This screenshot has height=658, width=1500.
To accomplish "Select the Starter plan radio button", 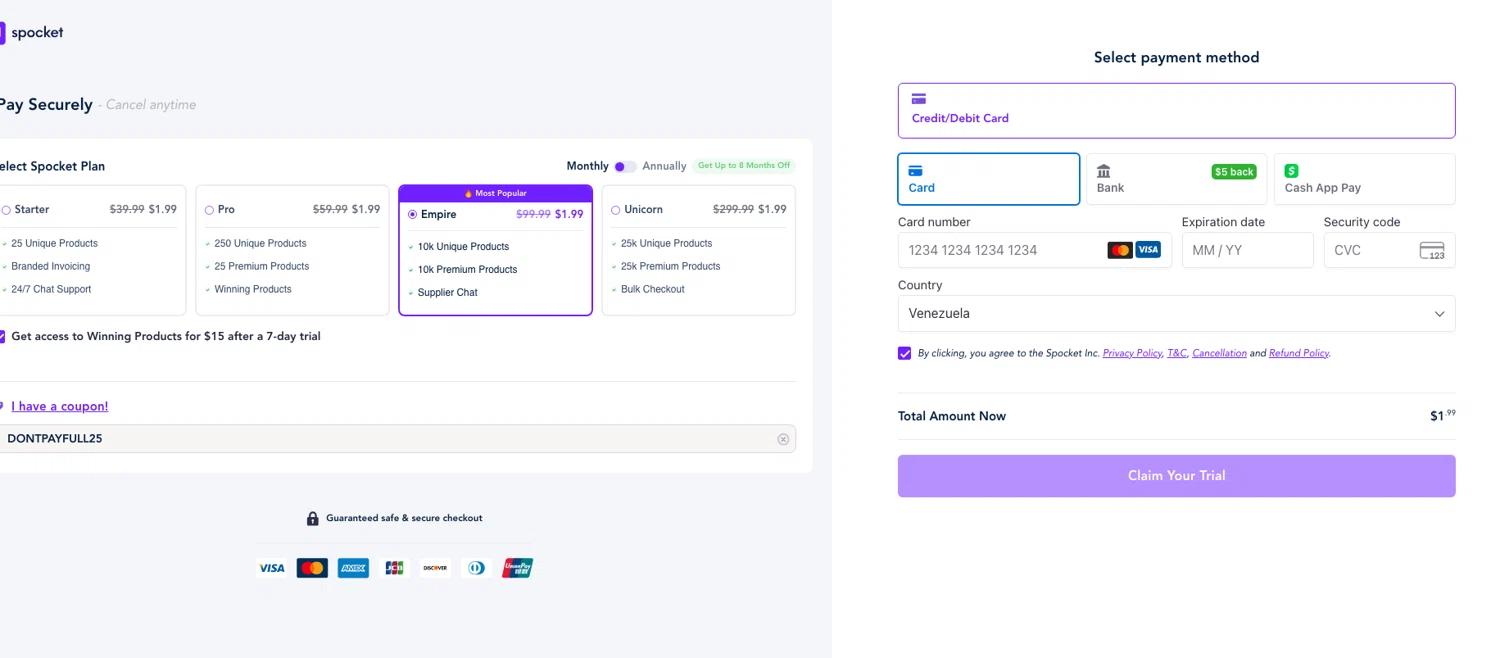I will 6,210.
